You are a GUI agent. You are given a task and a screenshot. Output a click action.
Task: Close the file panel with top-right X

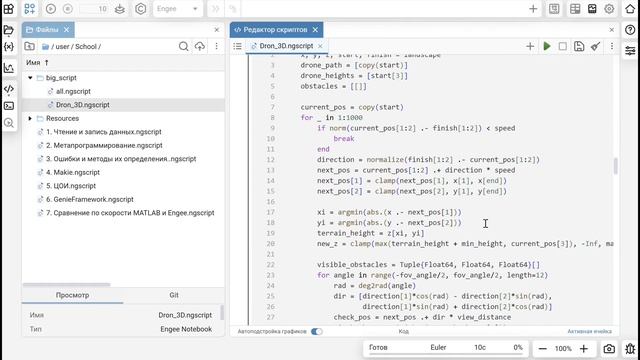pos(217,30)
